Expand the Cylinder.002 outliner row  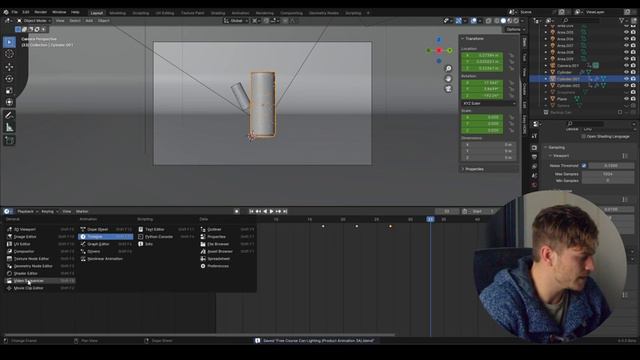[546, 86]
